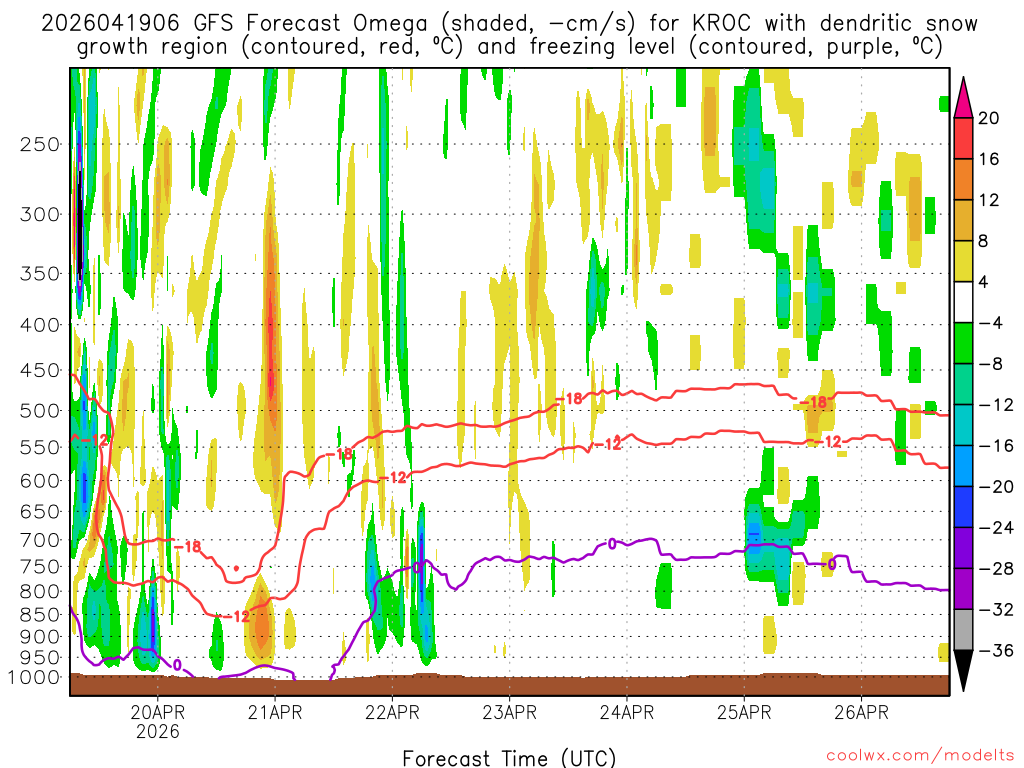This screenshot has width=1024, height=768.
Task: Click the 950 pressure level label
Action: tap(40, 658)
